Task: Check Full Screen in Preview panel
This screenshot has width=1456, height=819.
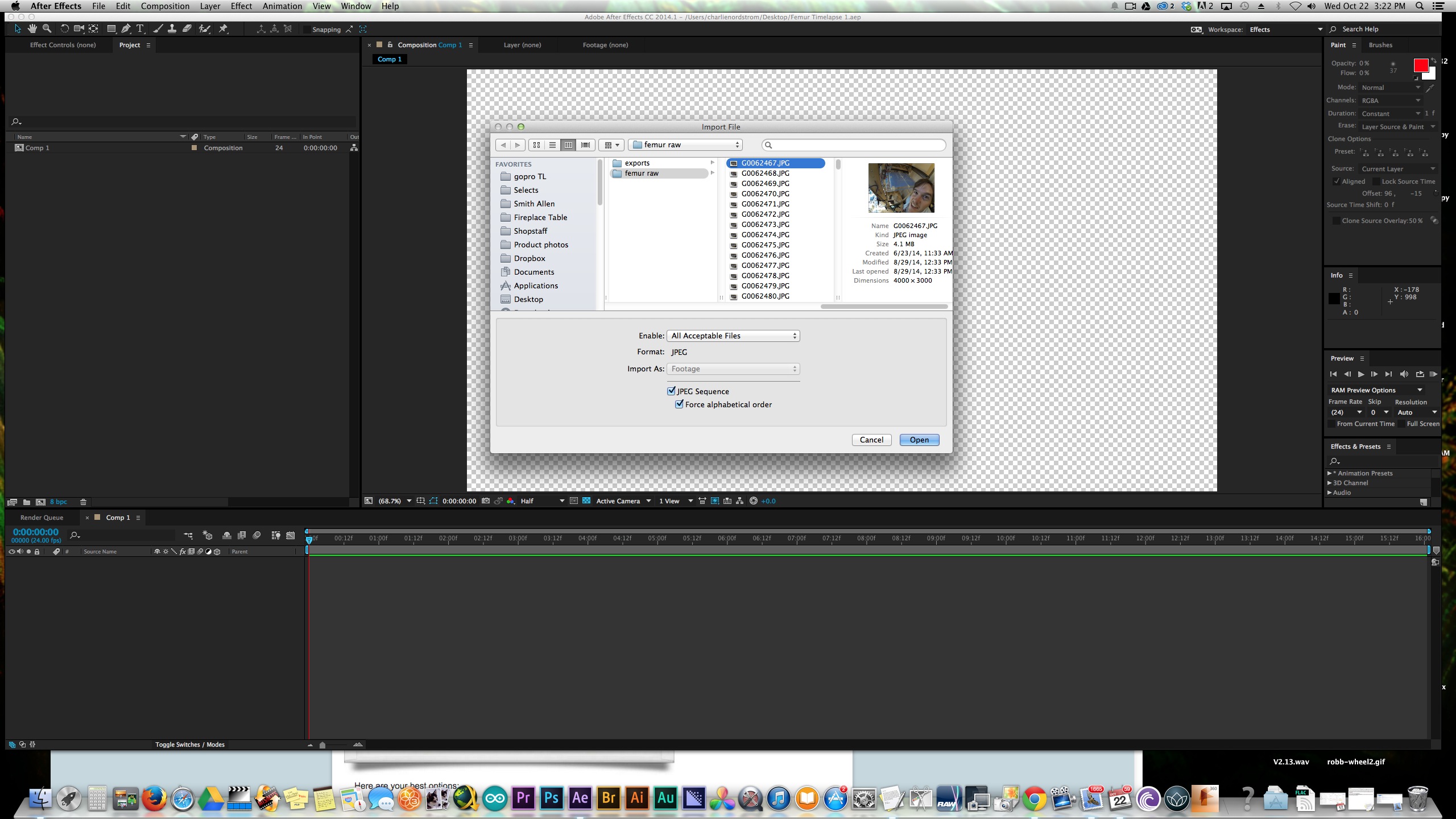Action: coord(1401,424)
